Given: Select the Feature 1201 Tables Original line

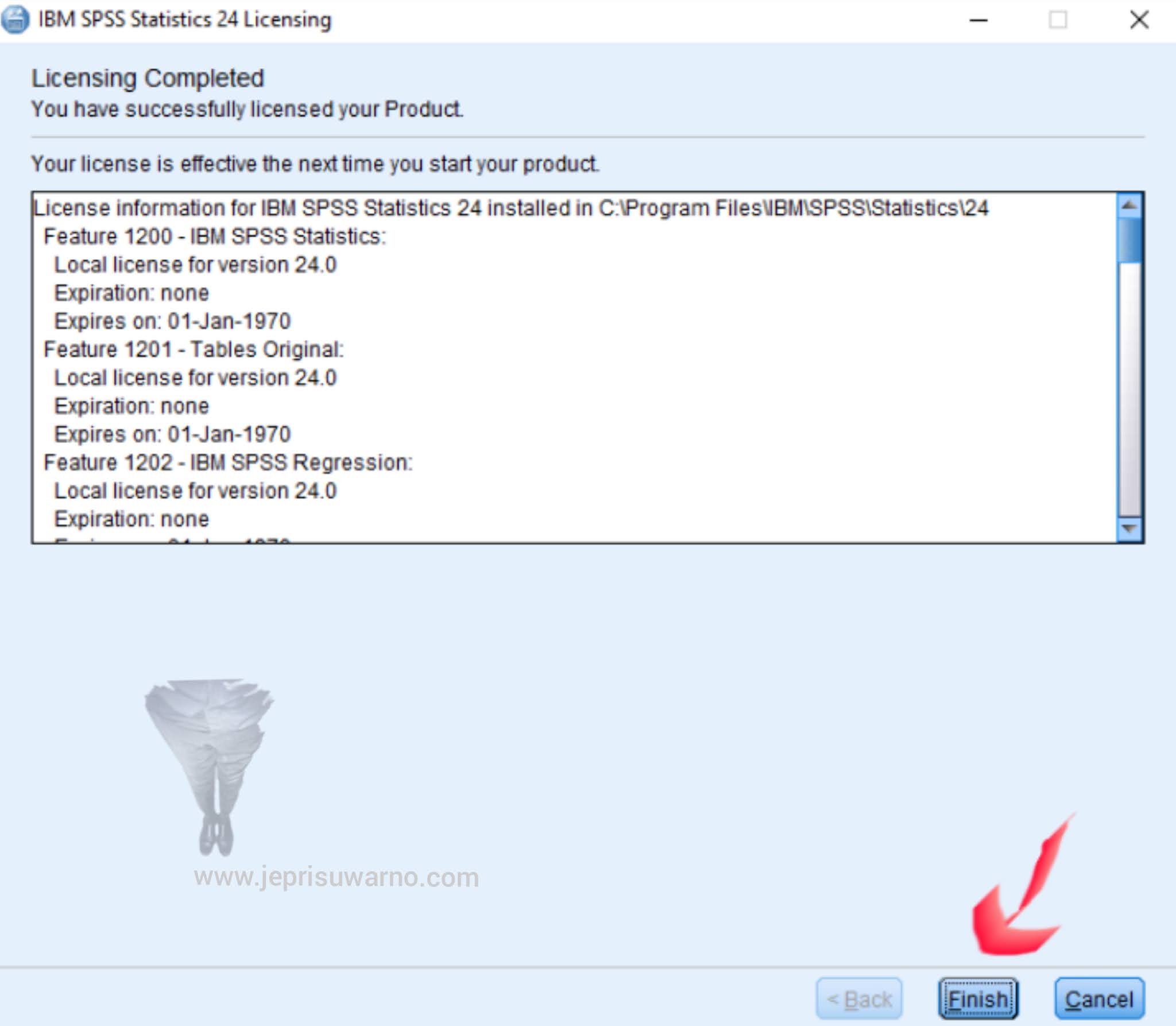Looking at the screenshot, I should click(195, 349).
